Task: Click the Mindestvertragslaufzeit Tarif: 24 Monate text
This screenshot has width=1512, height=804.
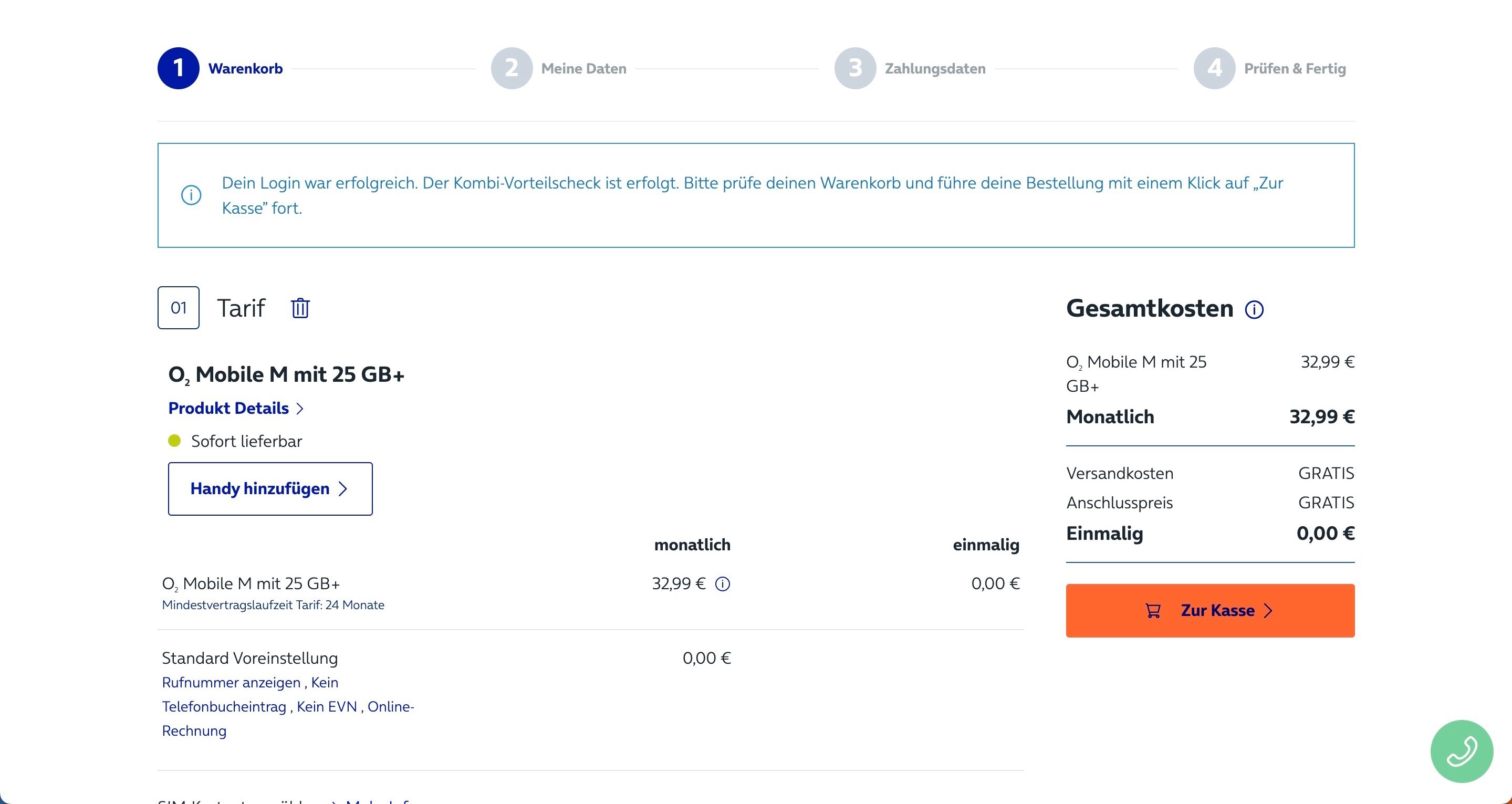Action: (x=273, y=605)
